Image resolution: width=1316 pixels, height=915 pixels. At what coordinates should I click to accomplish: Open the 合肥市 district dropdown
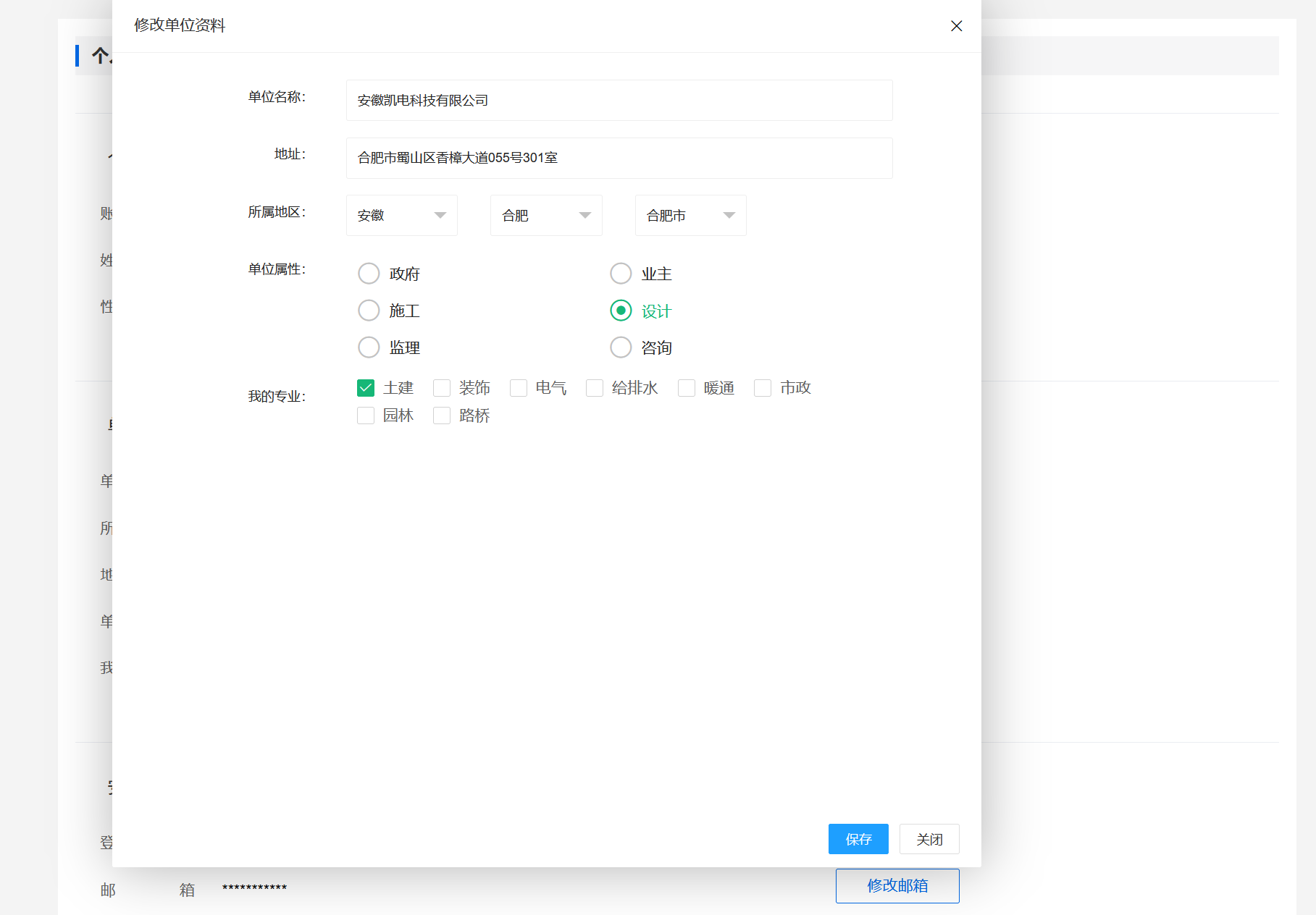click(x=690, y=216)
